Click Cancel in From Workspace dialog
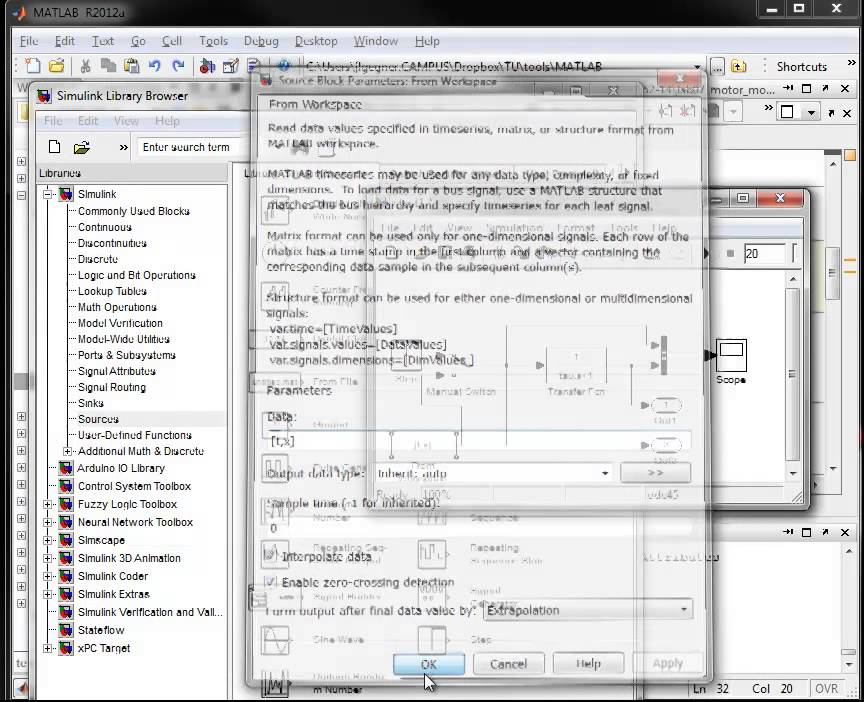 [508, 664]
